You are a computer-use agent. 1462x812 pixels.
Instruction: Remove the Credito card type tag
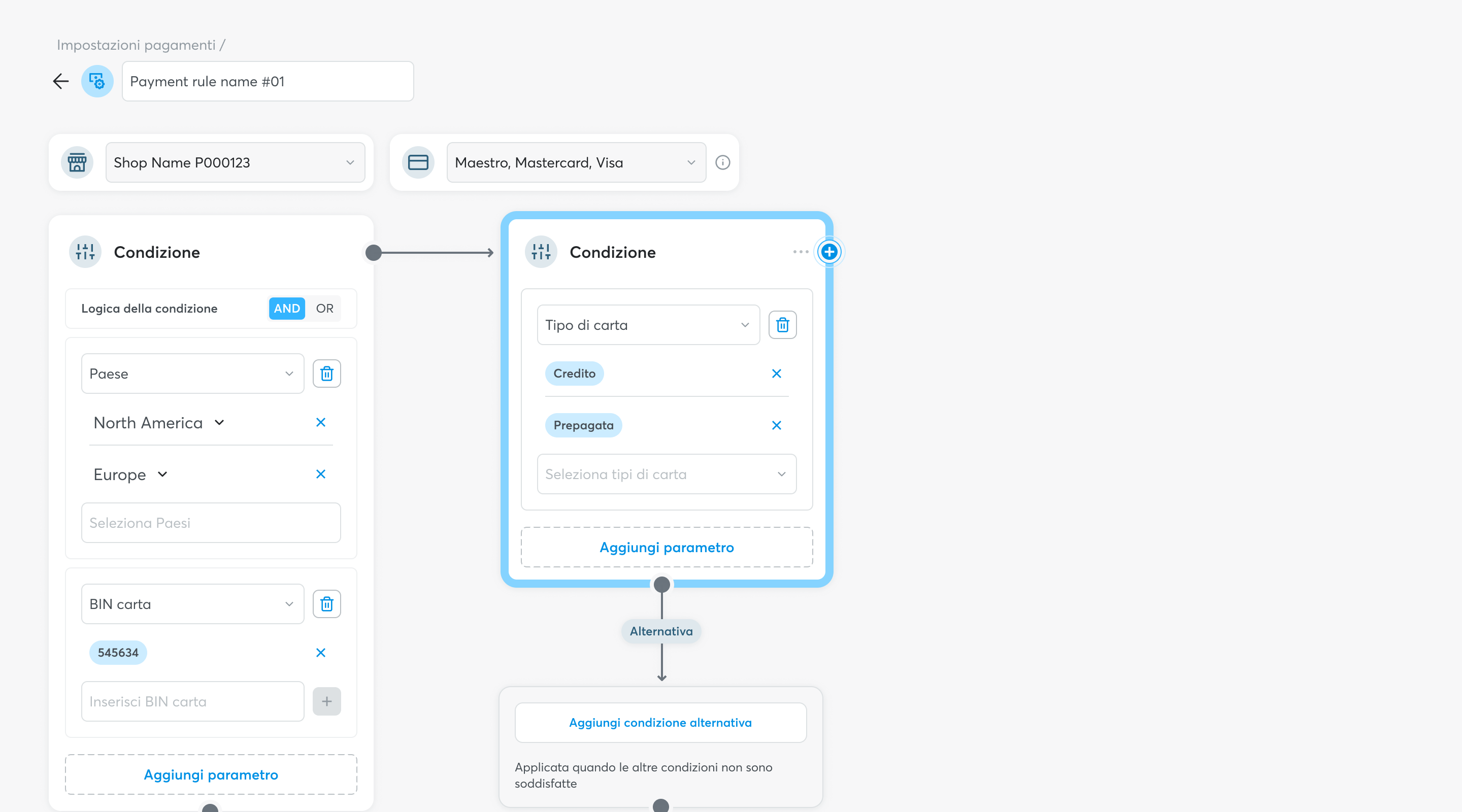[776, 374]
